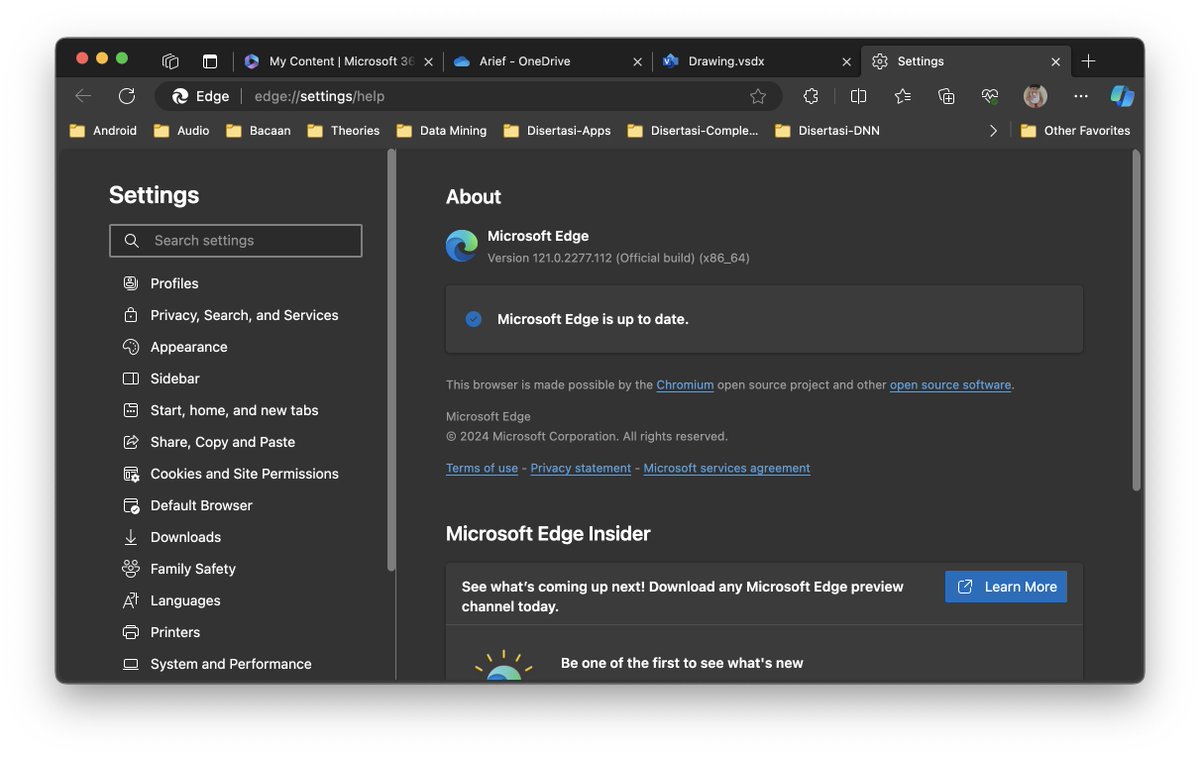The height and width of the screenshot is (757, 1200).
Task: Click the address bar showing edge://settings/help
Action: point(469,96)
